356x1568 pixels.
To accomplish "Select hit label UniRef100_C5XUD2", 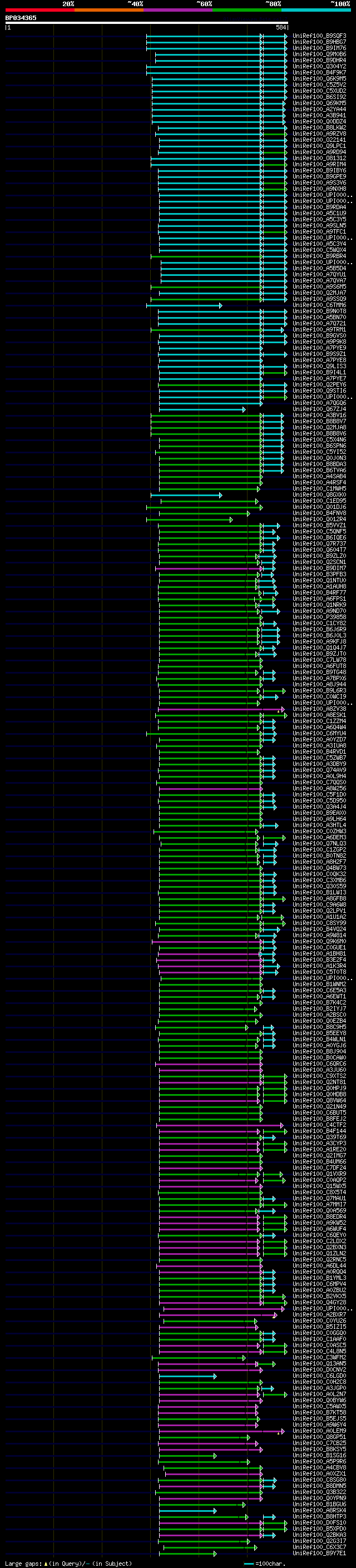I will click(319, 91).
